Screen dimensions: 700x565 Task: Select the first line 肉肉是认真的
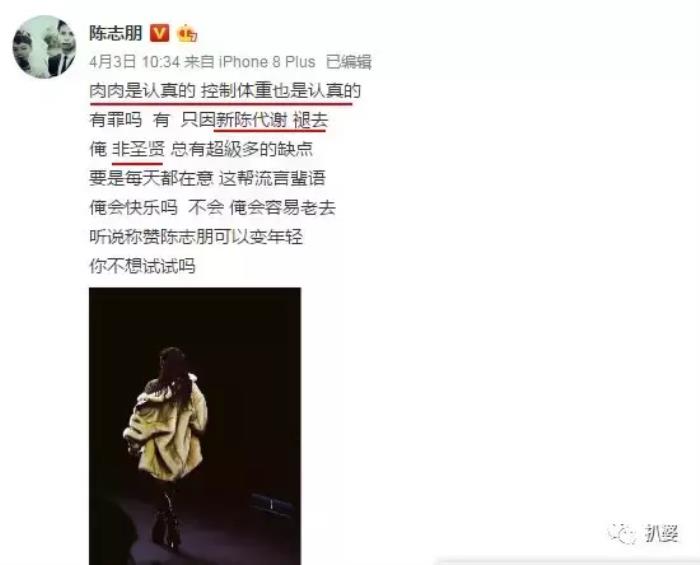pos(142,91)
